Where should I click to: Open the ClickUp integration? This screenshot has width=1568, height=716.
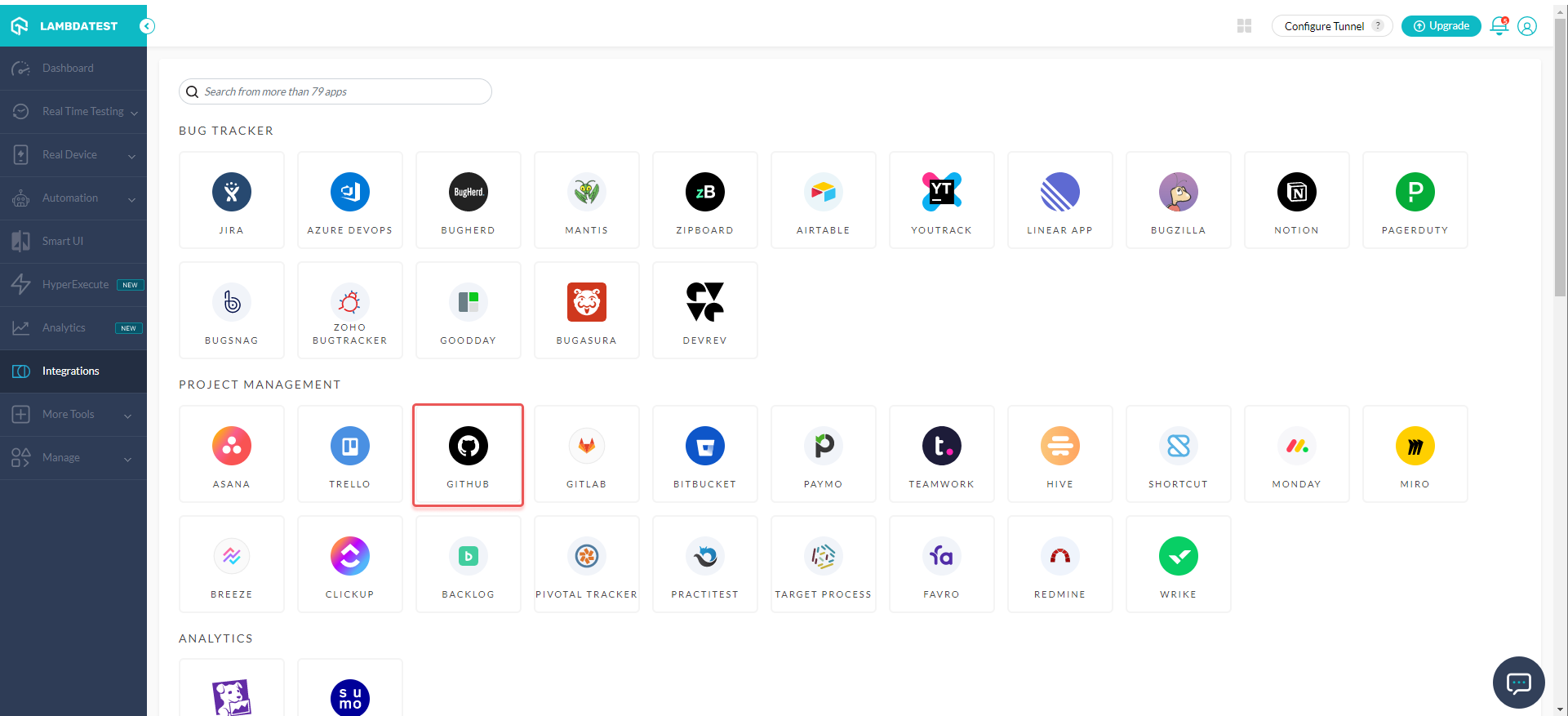[x=350, y=564]
